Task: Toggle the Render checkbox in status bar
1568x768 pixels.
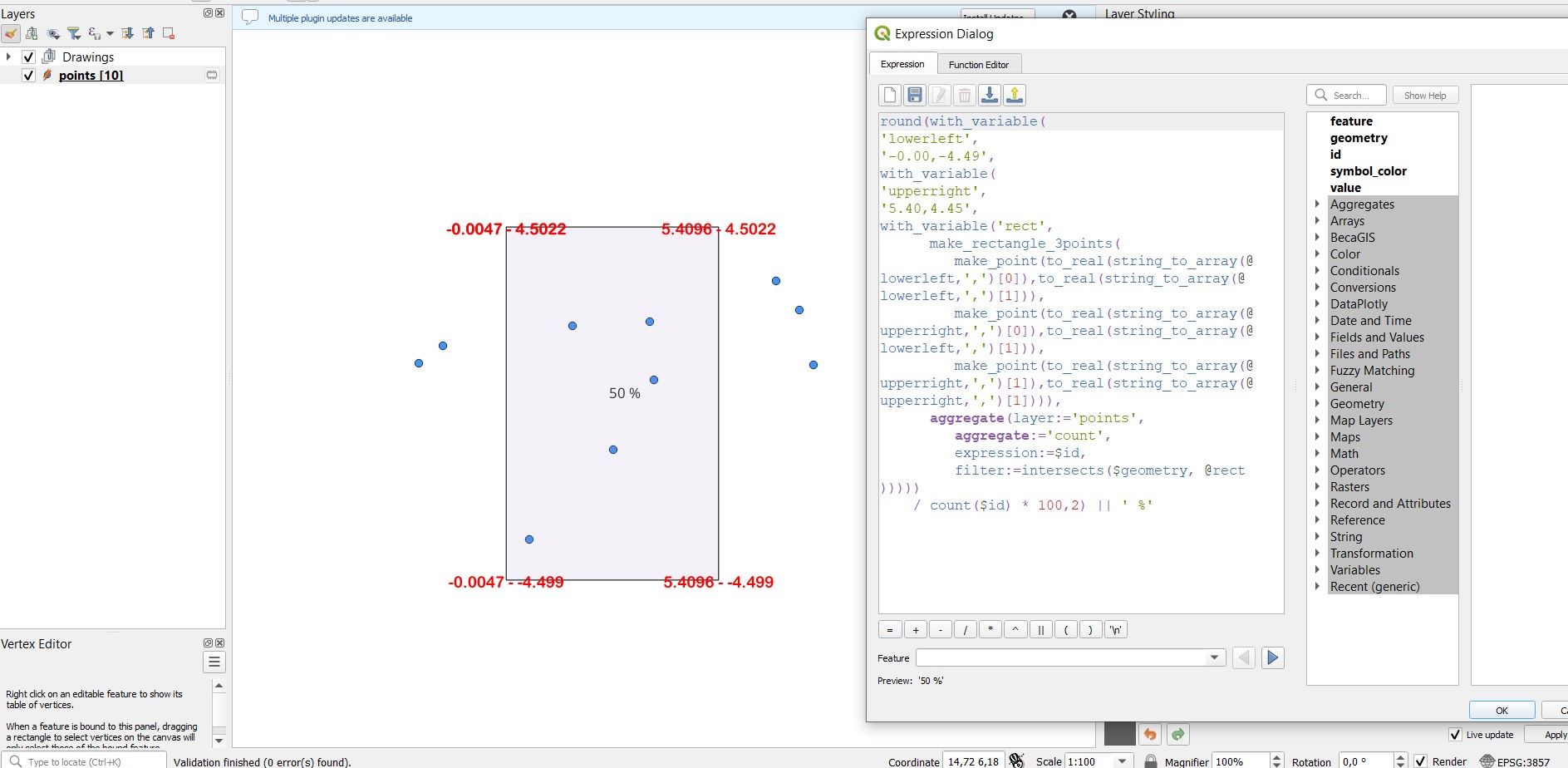Action: (x=1421, y=761)
